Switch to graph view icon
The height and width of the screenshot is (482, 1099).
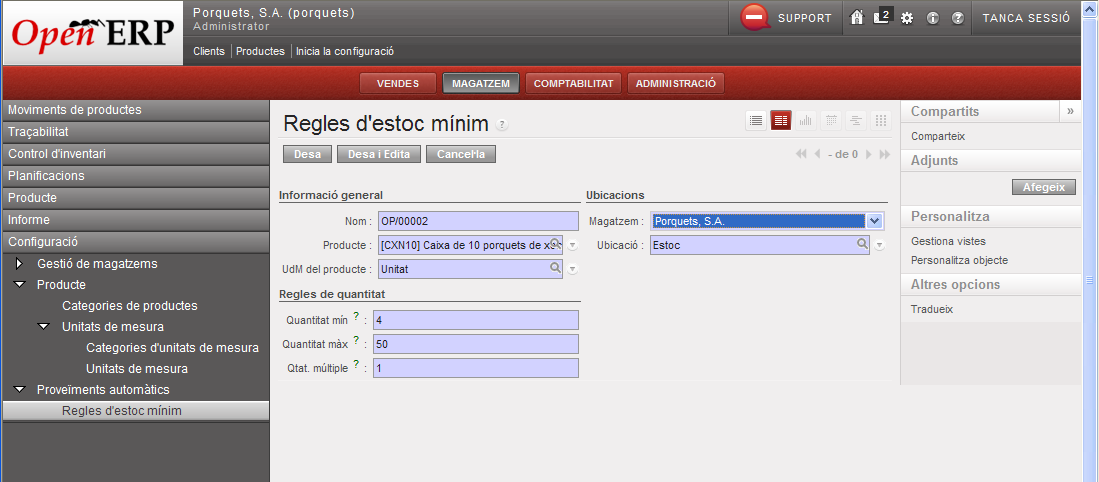[805, 120]
